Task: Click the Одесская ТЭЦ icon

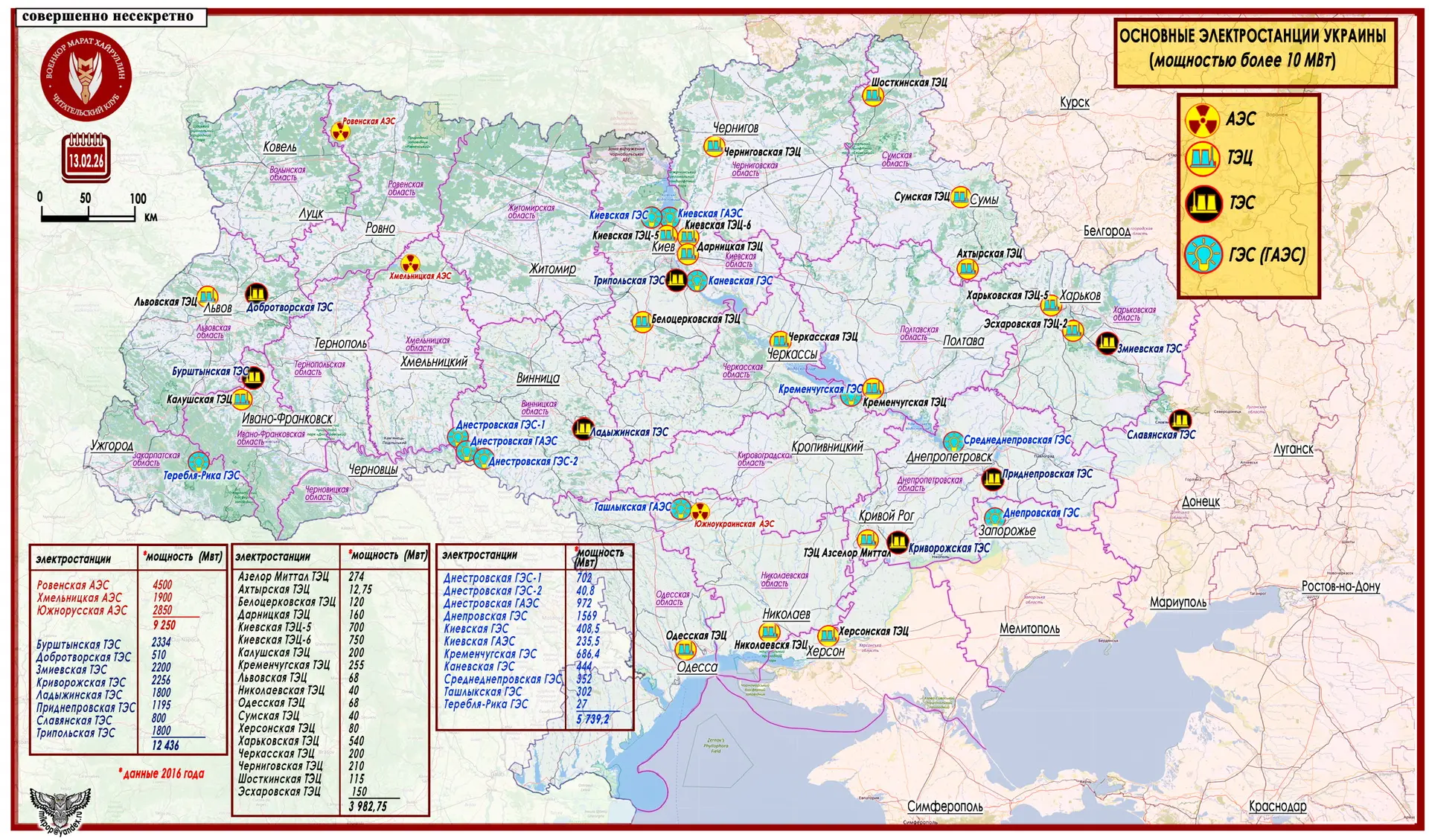Action: [685, 650]
